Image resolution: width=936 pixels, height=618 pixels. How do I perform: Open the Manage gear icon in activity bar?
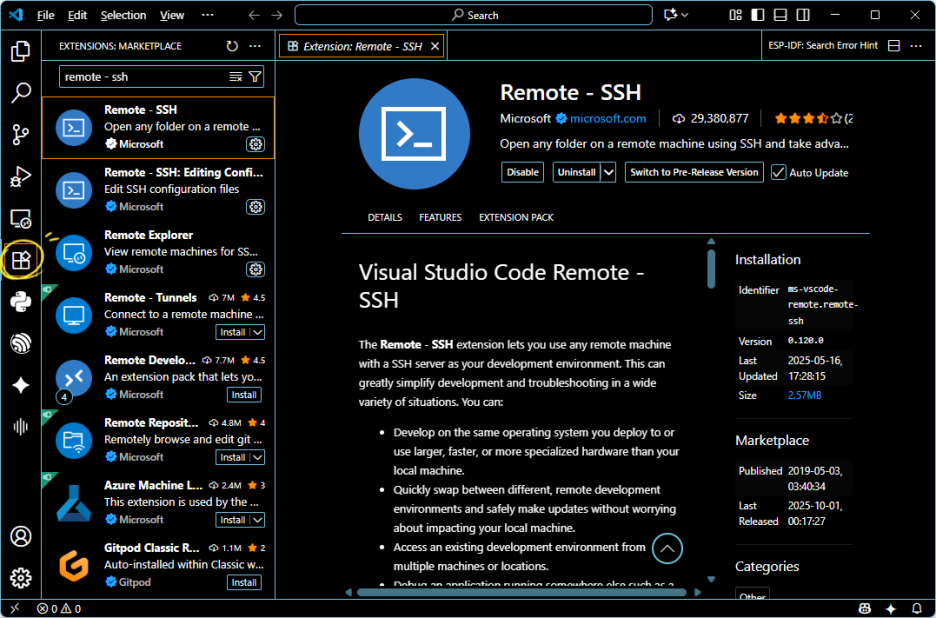click(x=21, y=578)
